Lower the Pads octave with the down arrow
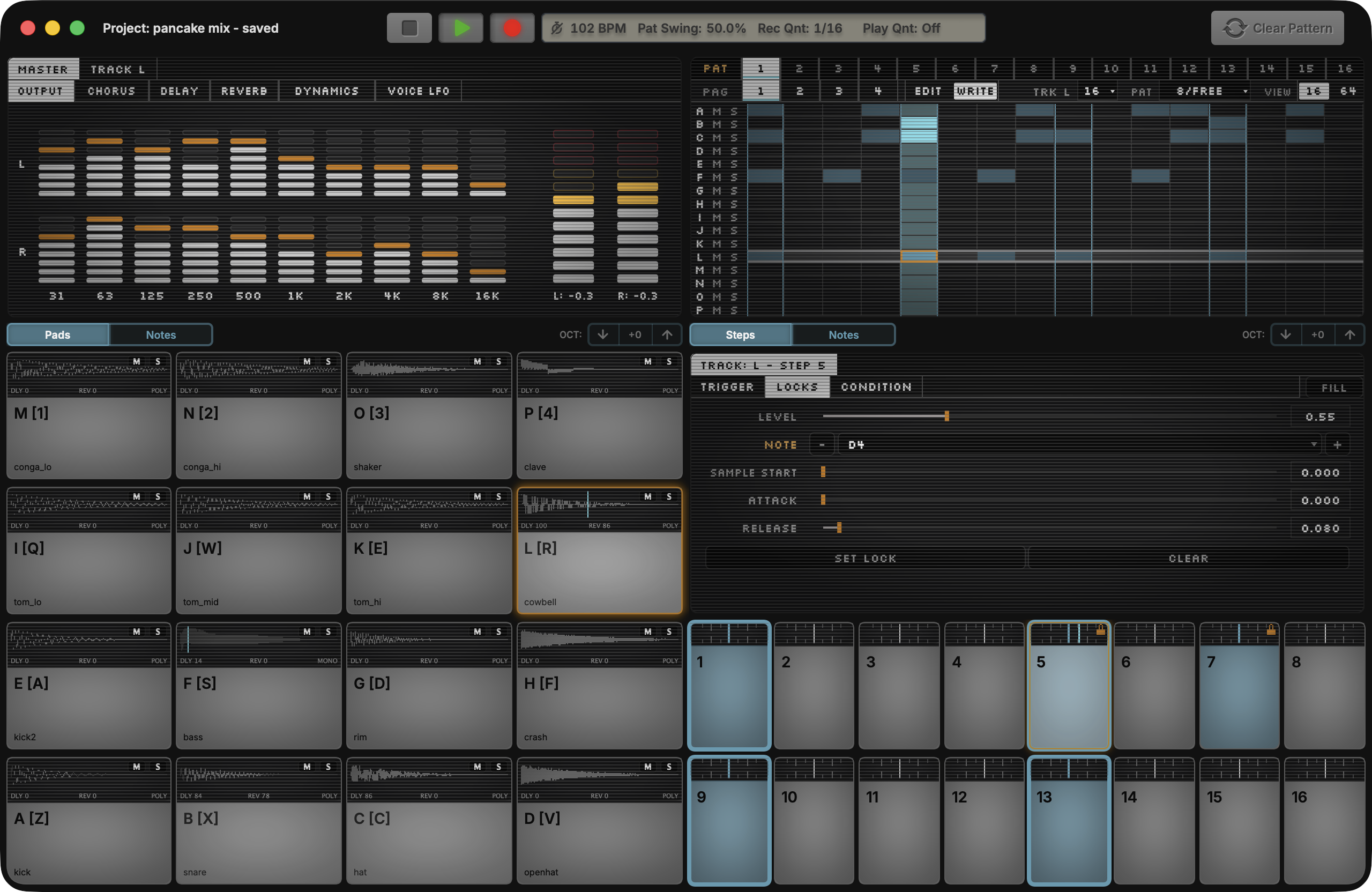1372x892 pixels. tap(603, 334)
